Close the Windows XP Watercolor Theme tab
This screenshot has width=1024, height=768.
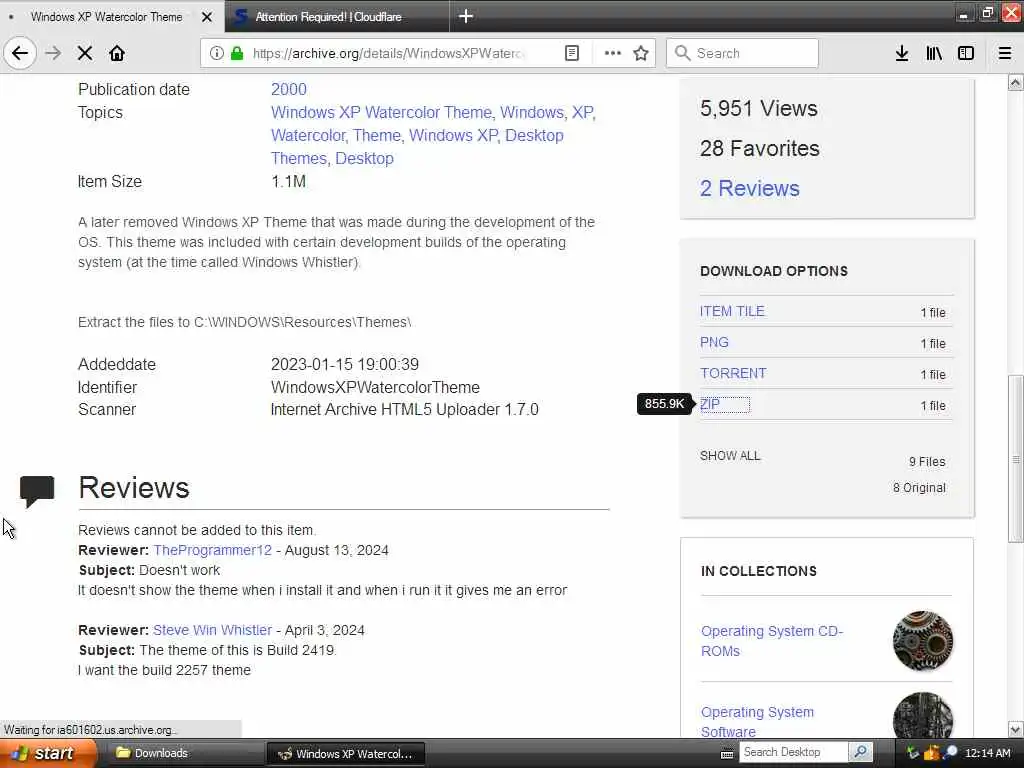[x=207, y=17]
